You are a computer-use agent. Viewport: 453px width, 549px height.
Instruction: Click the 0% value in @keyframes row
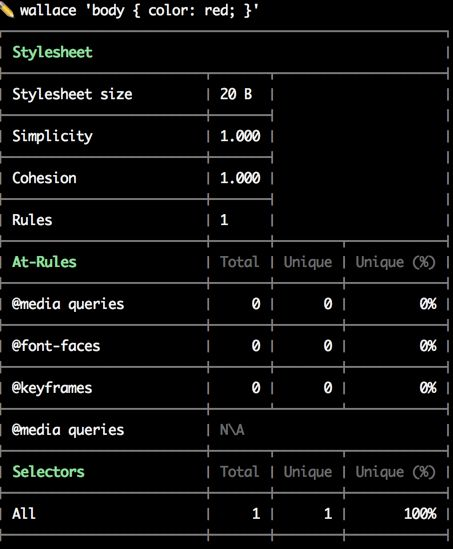428,388
